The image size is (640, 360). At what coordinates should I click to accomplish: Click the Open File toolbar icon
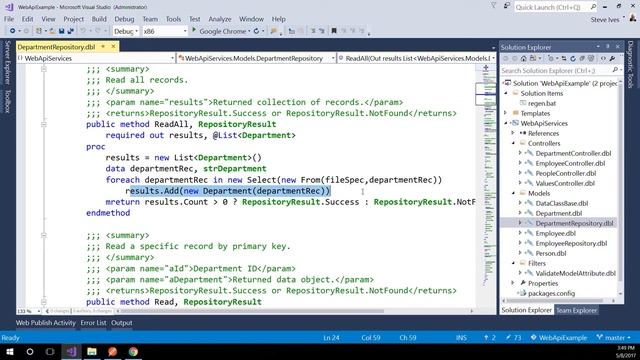click(52, 31)
